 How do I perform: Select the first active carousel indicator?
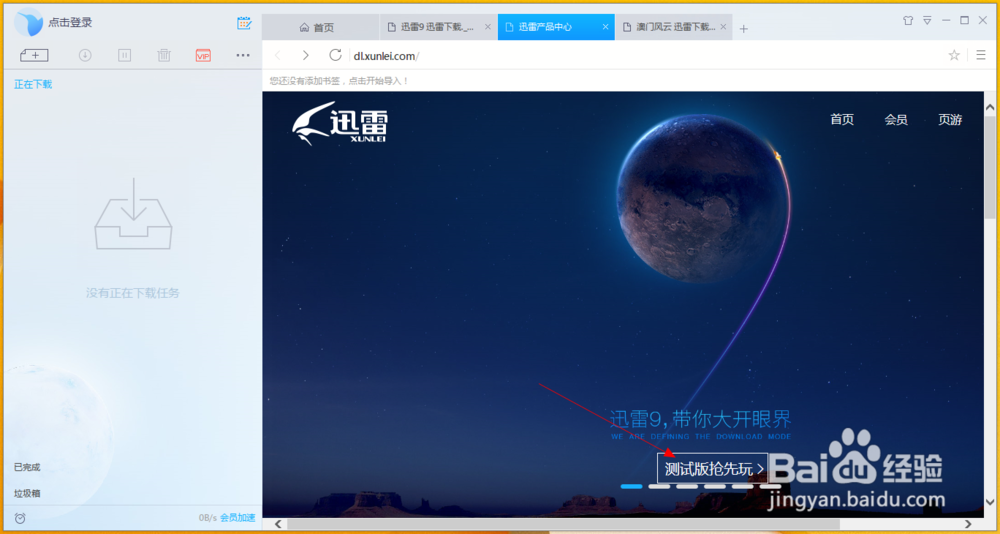point(631,487)
